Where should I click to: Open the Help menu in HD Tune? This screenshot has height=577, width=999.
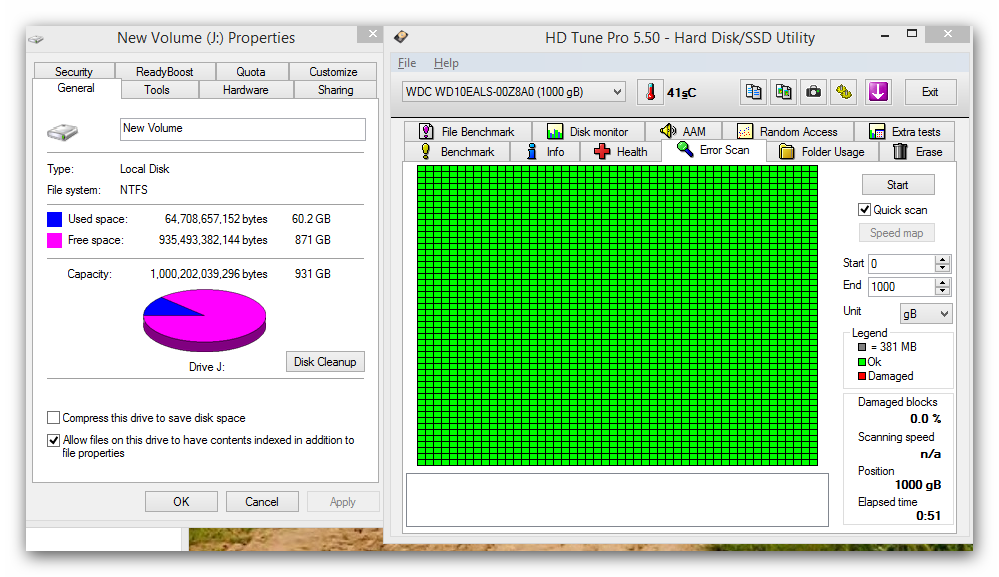point(446,63)
